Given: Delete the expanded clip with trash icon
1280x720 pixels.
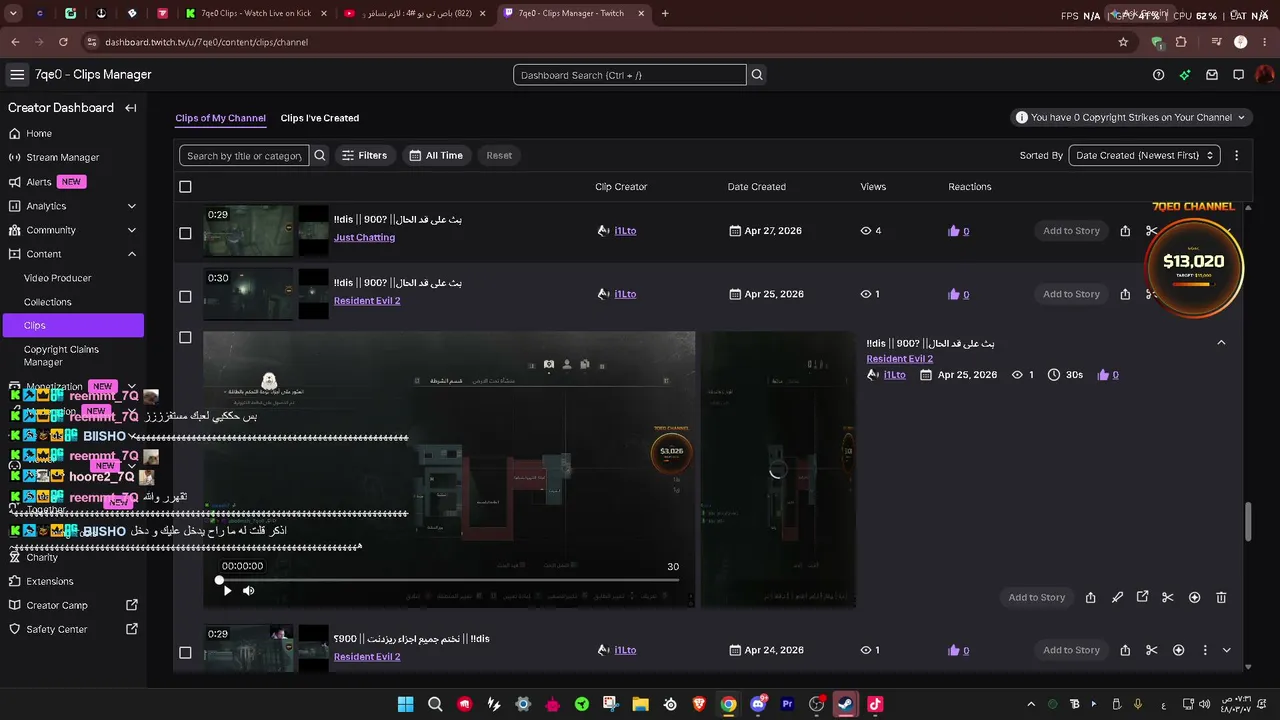Looking at the screenshot, I should (x=1221, y=598).
